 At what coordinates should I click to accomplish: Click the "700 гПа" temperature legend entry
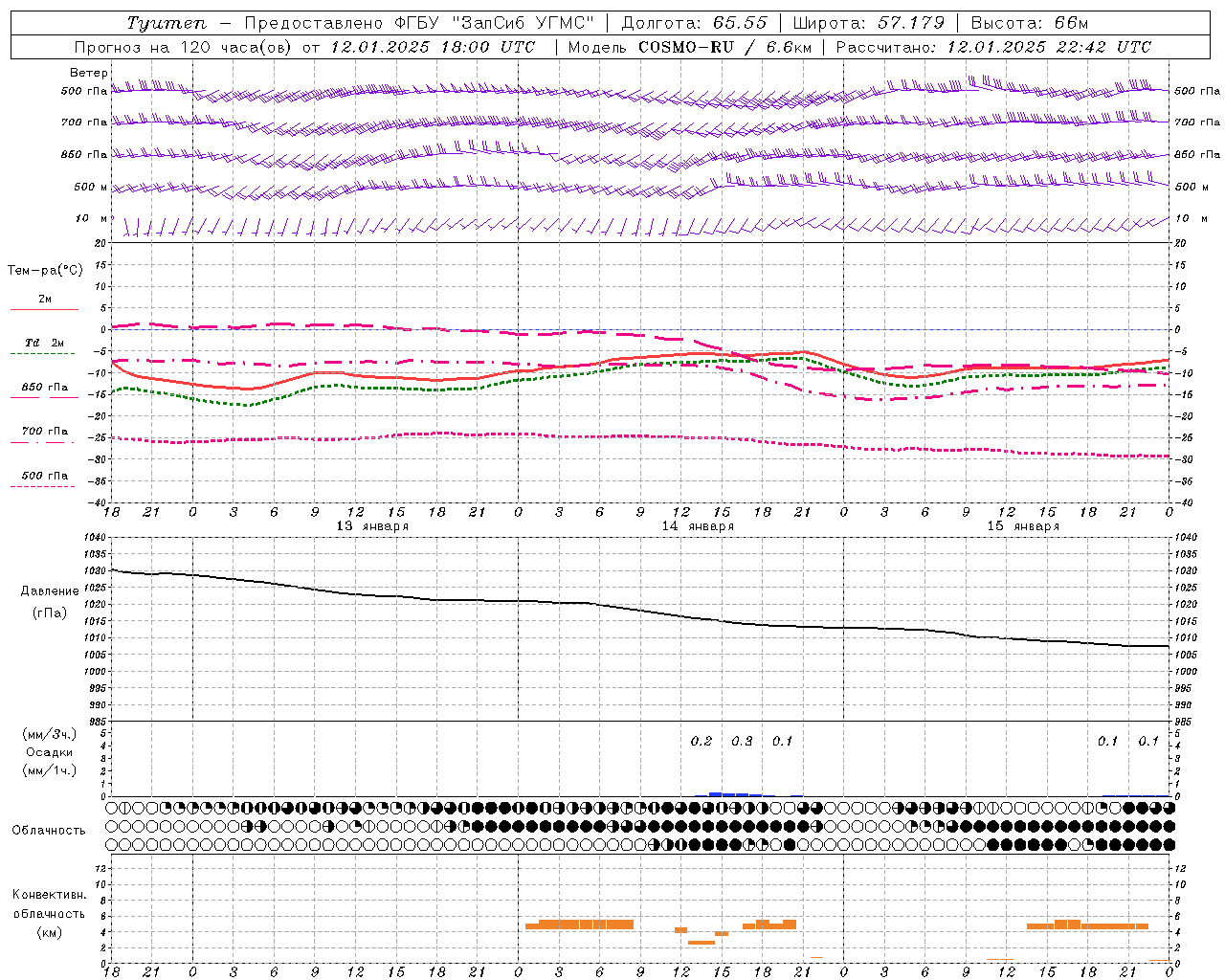click(45, 431)
